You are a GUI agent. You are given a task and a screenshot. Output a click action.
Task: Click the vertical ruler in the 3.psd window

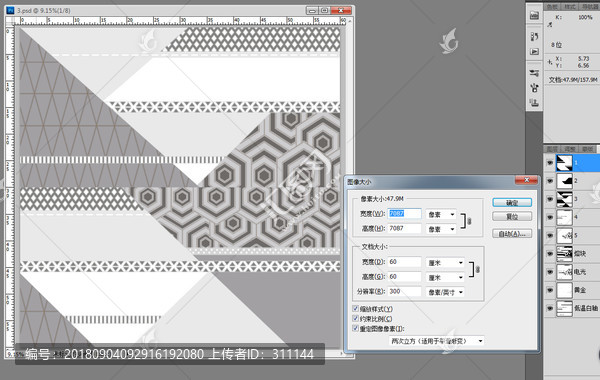(10, 186)
